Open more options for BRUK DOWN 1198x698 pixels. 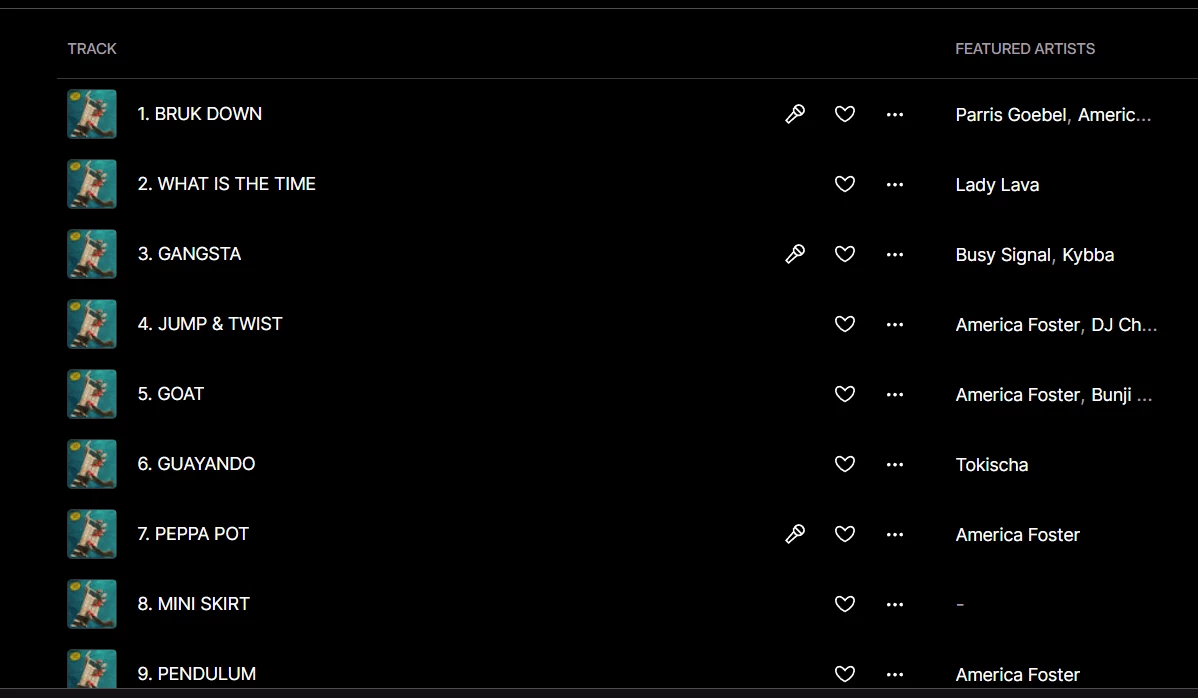pos(895,114)
